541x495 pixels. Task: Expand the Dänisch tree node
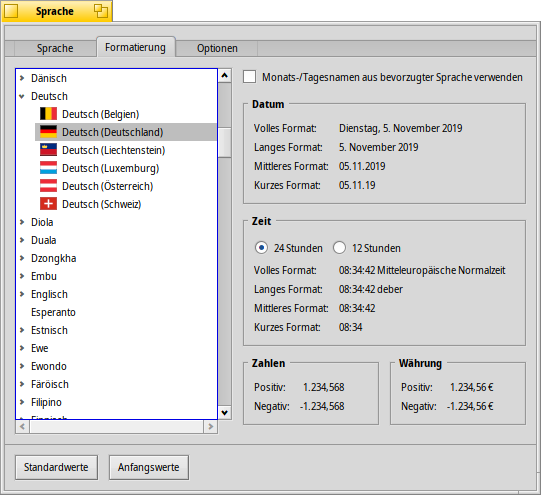point(22,78)
